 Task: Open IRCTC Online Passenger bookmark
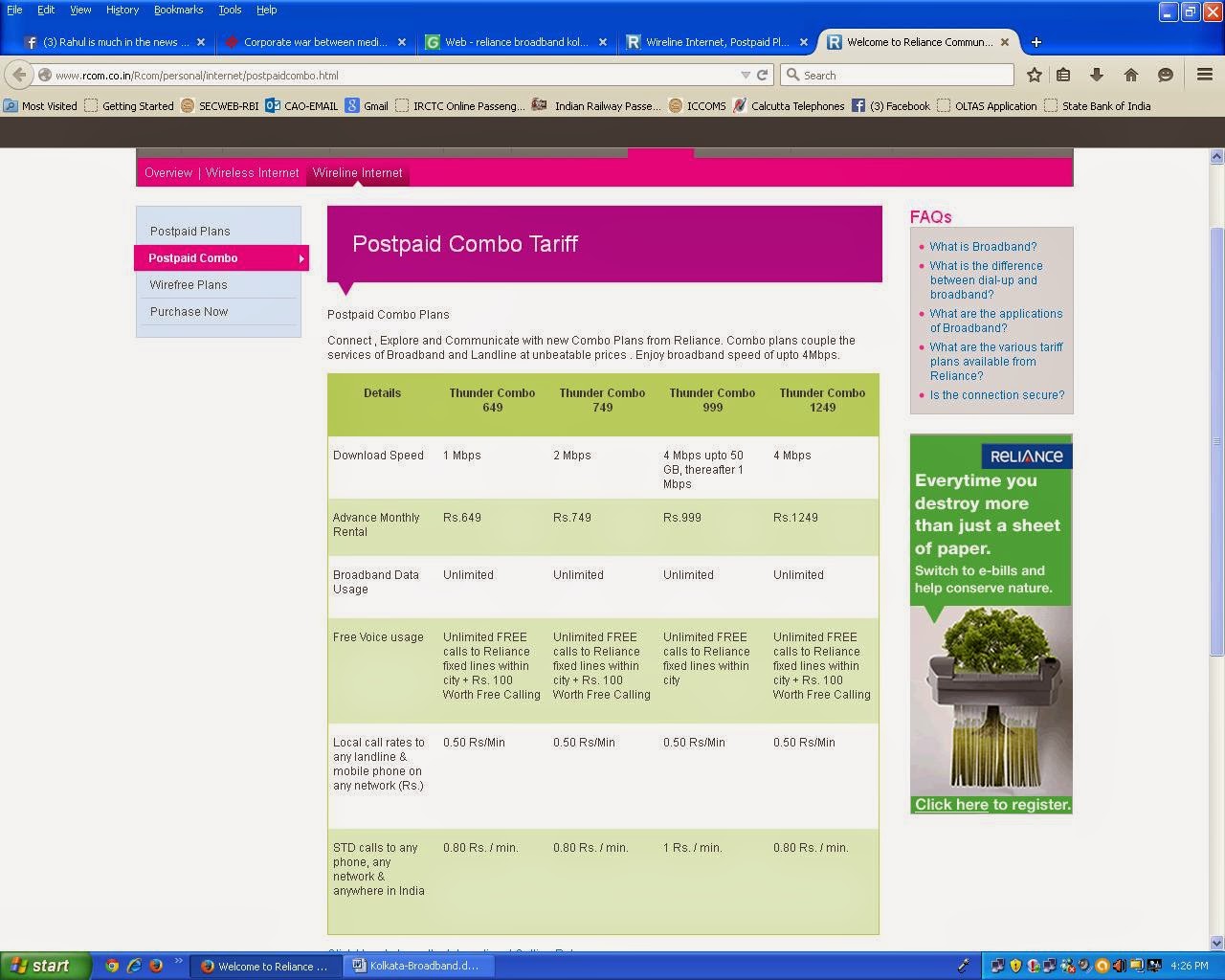pos(459,106)
